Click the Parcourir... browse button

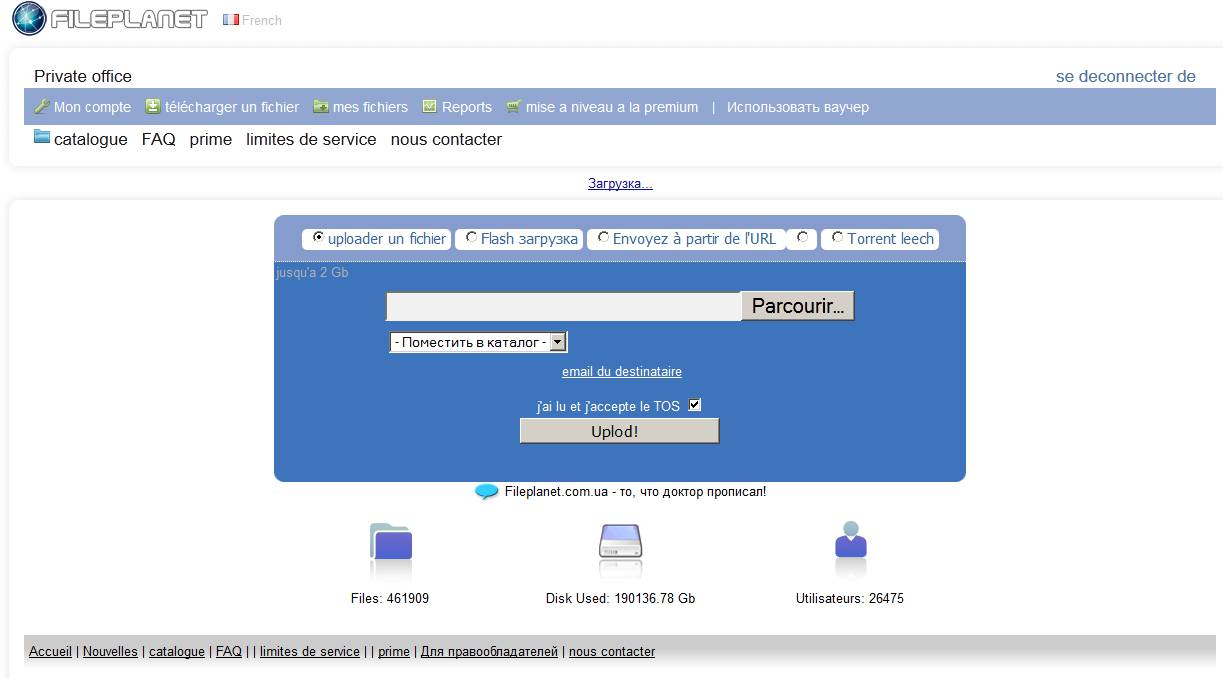coord(797,306)
